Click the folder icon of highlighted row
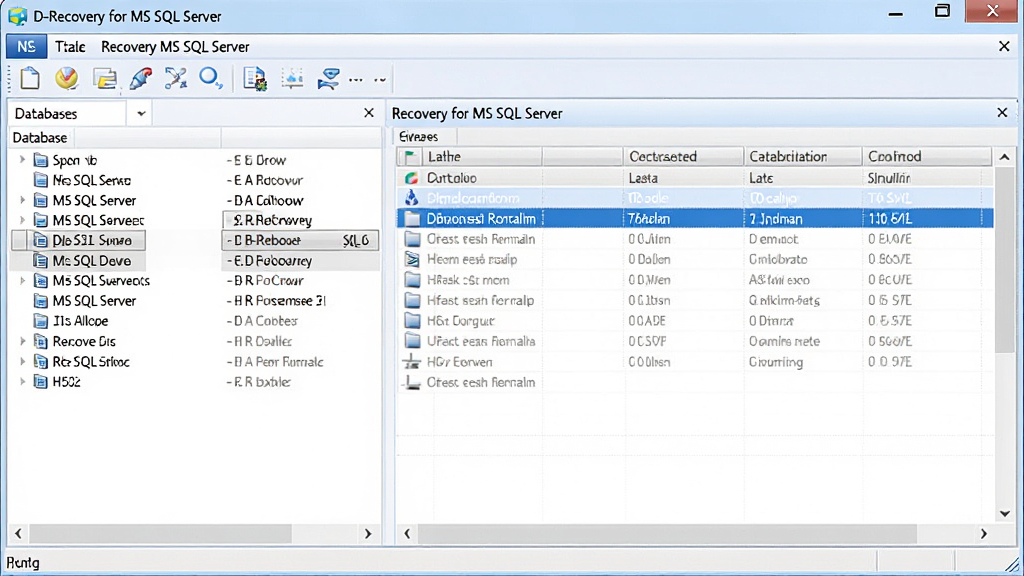The image size is (1024, 576). pos(412,219)
